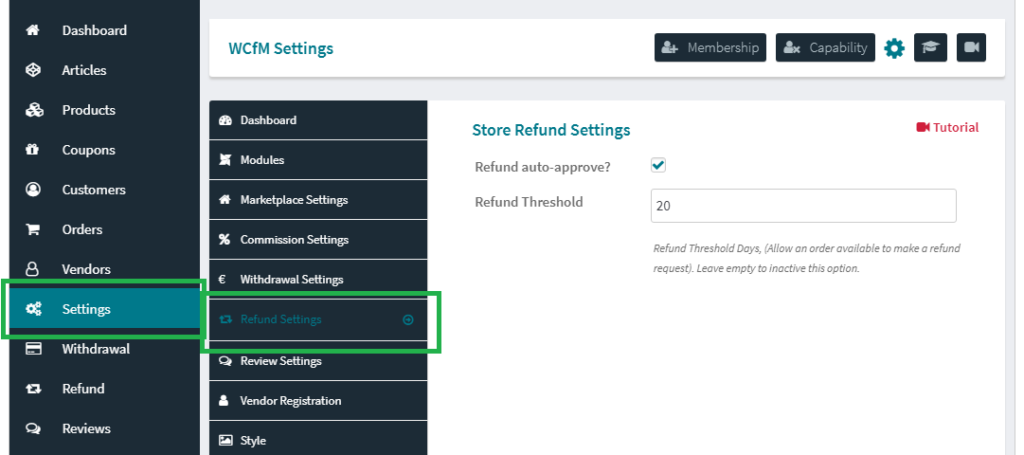
Task: Open the graduation cap knowledgebase button
Action: 930,48
